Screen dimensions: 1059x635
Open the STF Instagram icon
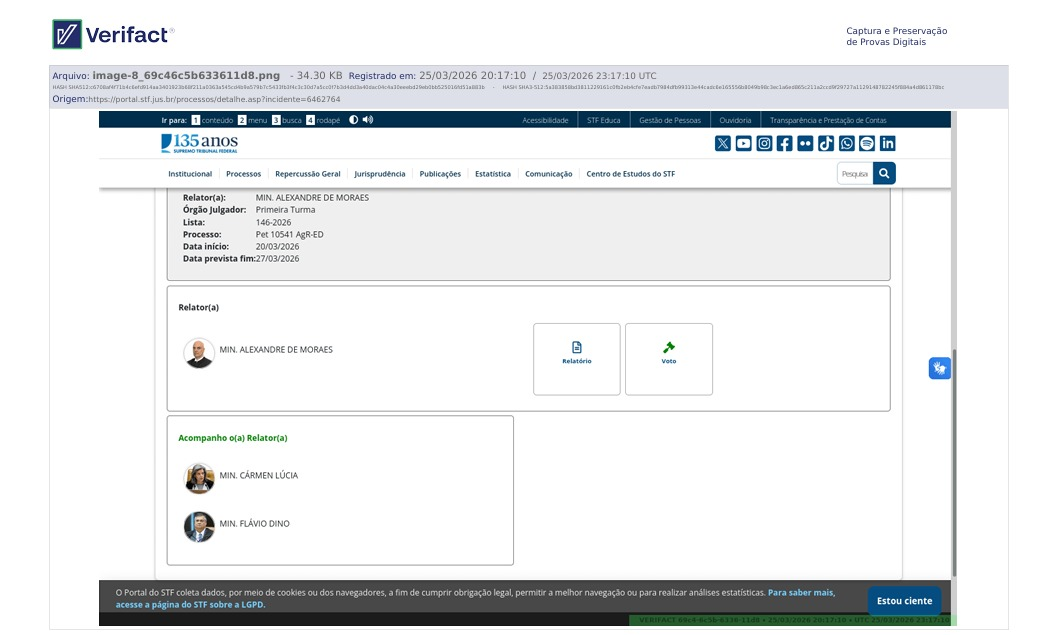pyautogui.click(x=764, y=143)
